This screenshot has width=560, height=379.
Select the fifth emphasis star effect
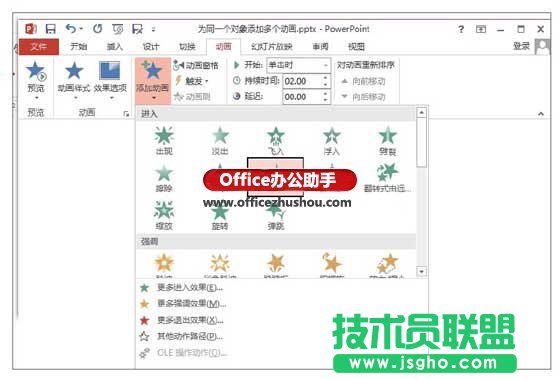(x=388, y=264)
